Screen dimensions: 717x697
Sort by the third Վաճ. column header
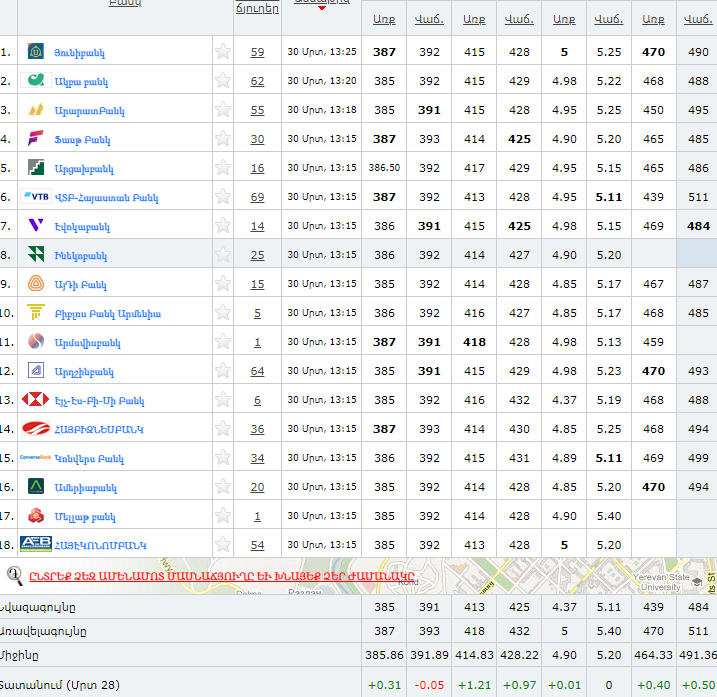pyautogui.click(x=609, y=20)
